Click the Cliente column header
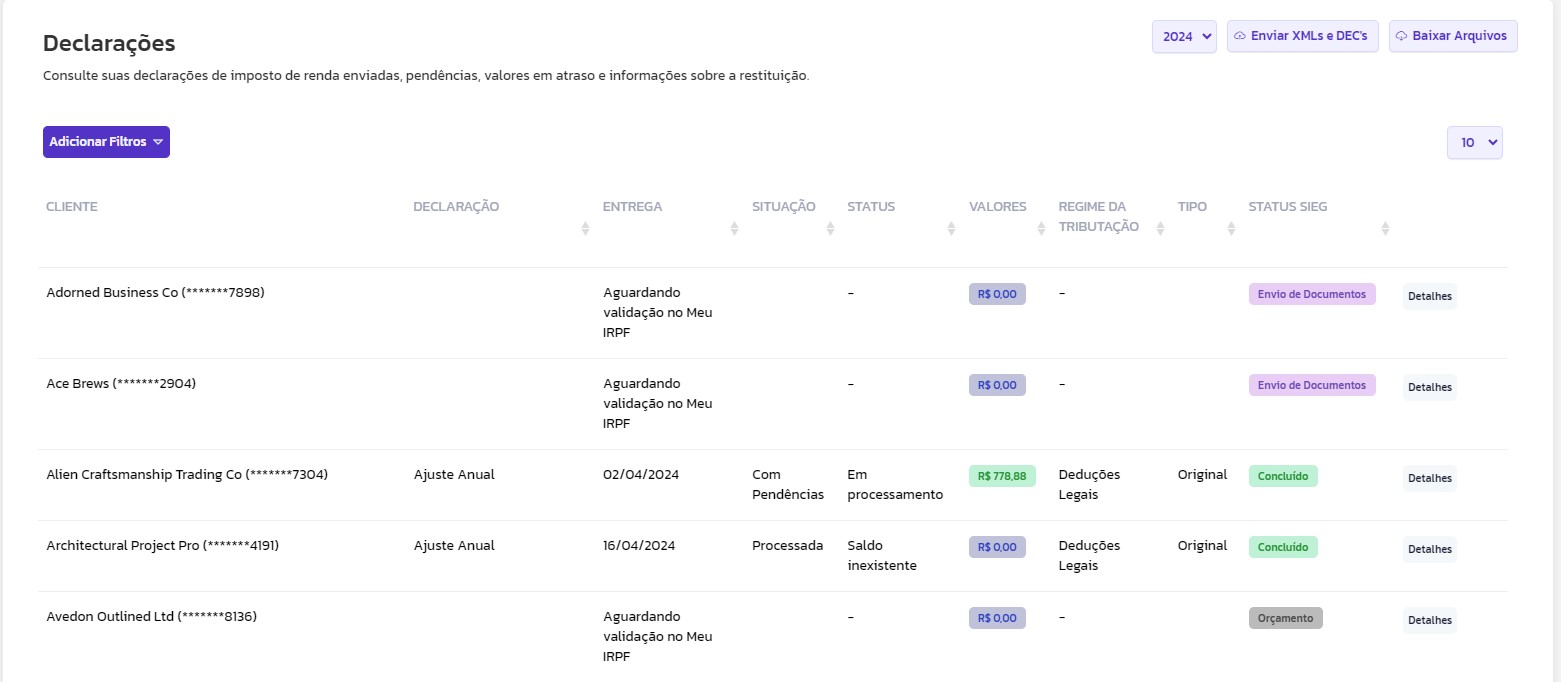The width and height of the screenshot is (1561, 682). pyautogui.click(x=72, y=207)
